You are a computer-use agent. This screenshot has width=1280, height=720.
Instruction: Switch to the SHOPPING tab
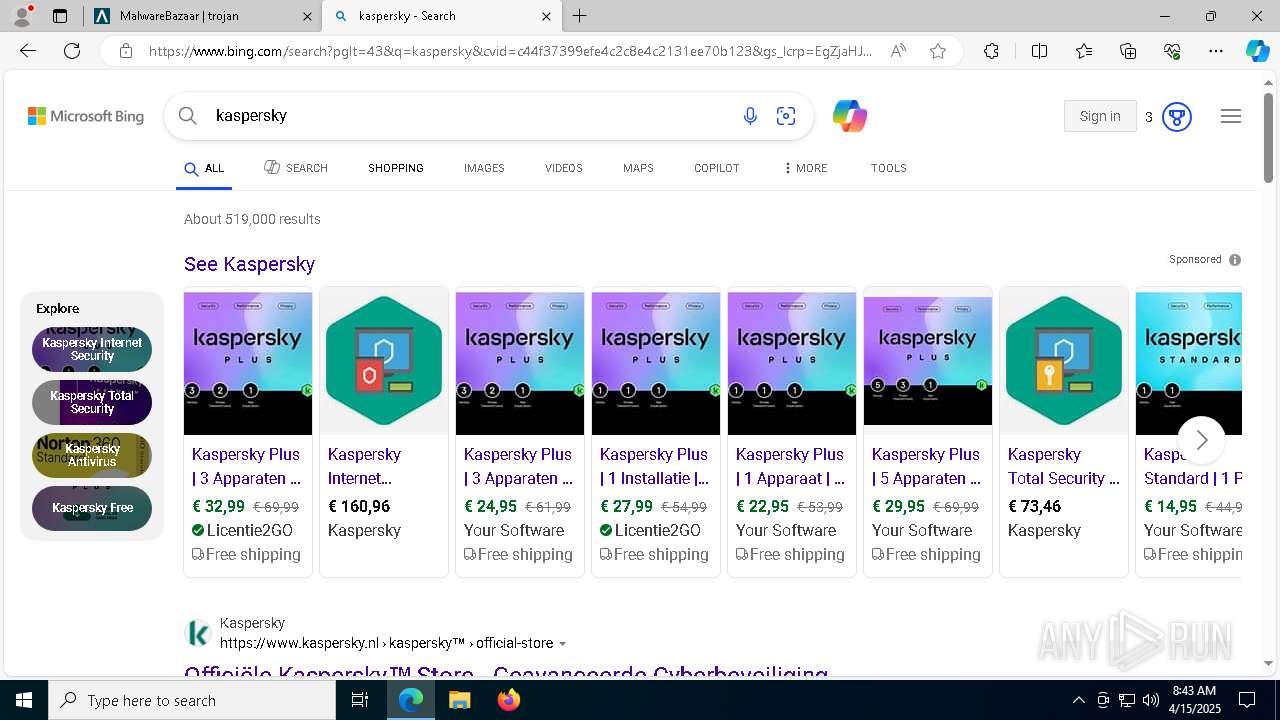pos(396,168)
